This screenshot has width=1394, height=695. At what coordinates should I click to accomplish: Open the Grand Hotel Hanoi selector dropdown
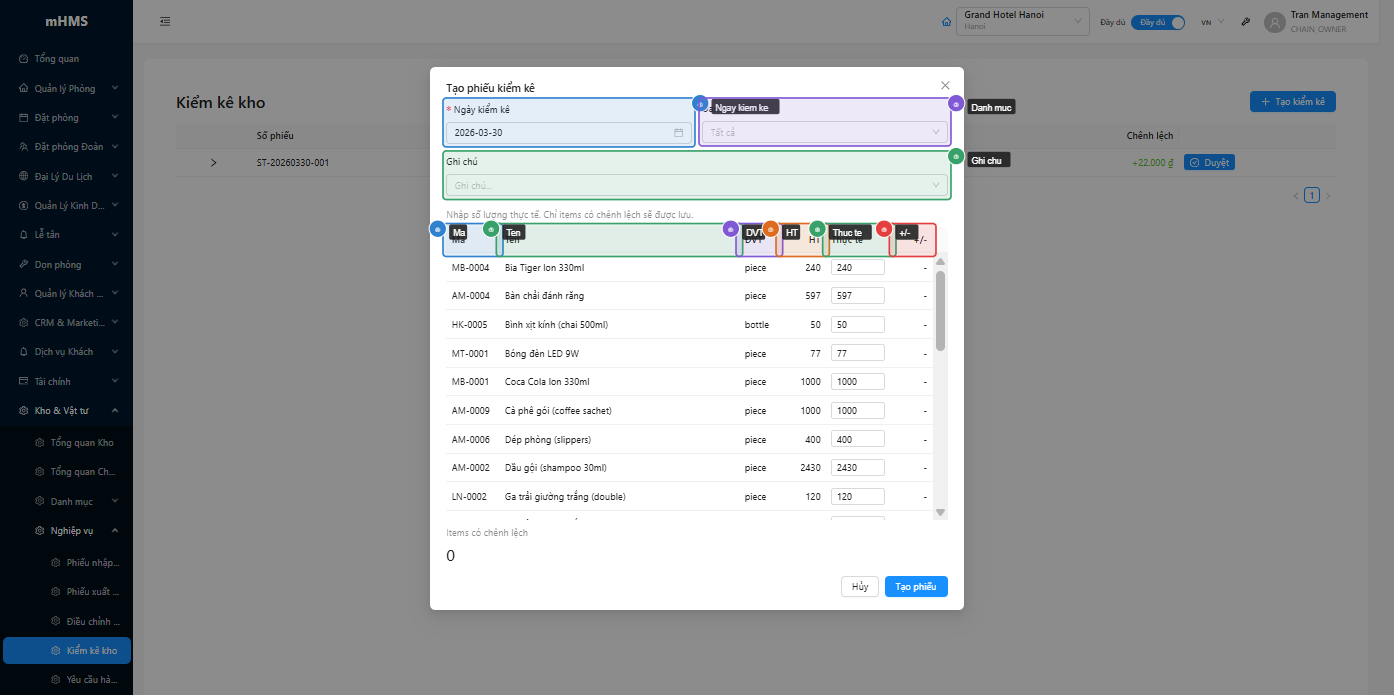point(1022,21)
